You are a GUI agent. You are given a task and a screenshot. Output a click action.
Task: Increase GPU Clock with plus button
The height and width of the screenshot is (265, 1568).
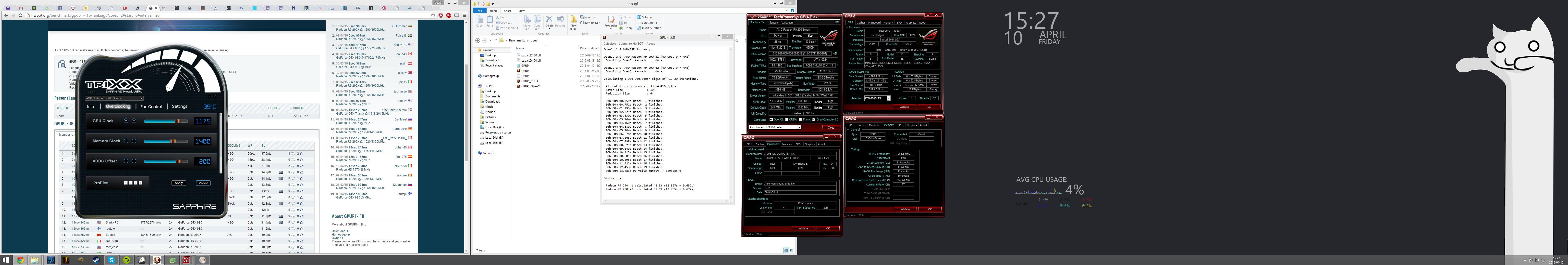tap(134, 121)
